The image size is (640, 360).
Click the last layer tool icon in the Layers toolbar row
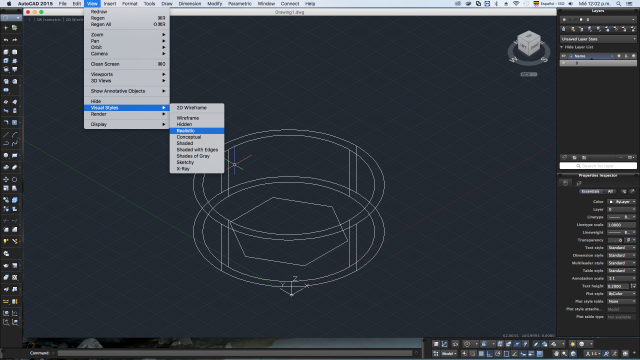point(633,29)
